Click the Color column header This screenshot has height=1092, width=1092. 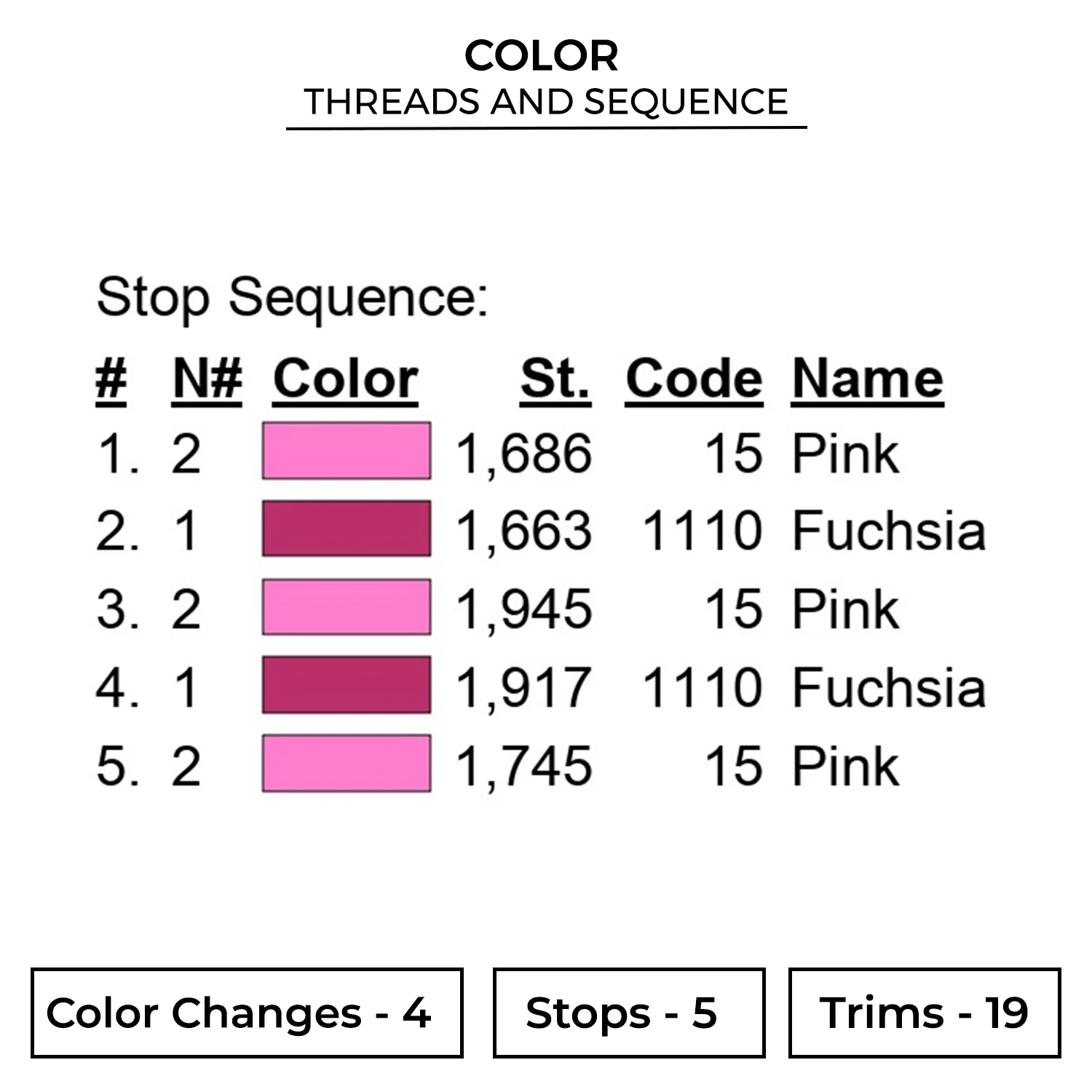coord(346,379)
